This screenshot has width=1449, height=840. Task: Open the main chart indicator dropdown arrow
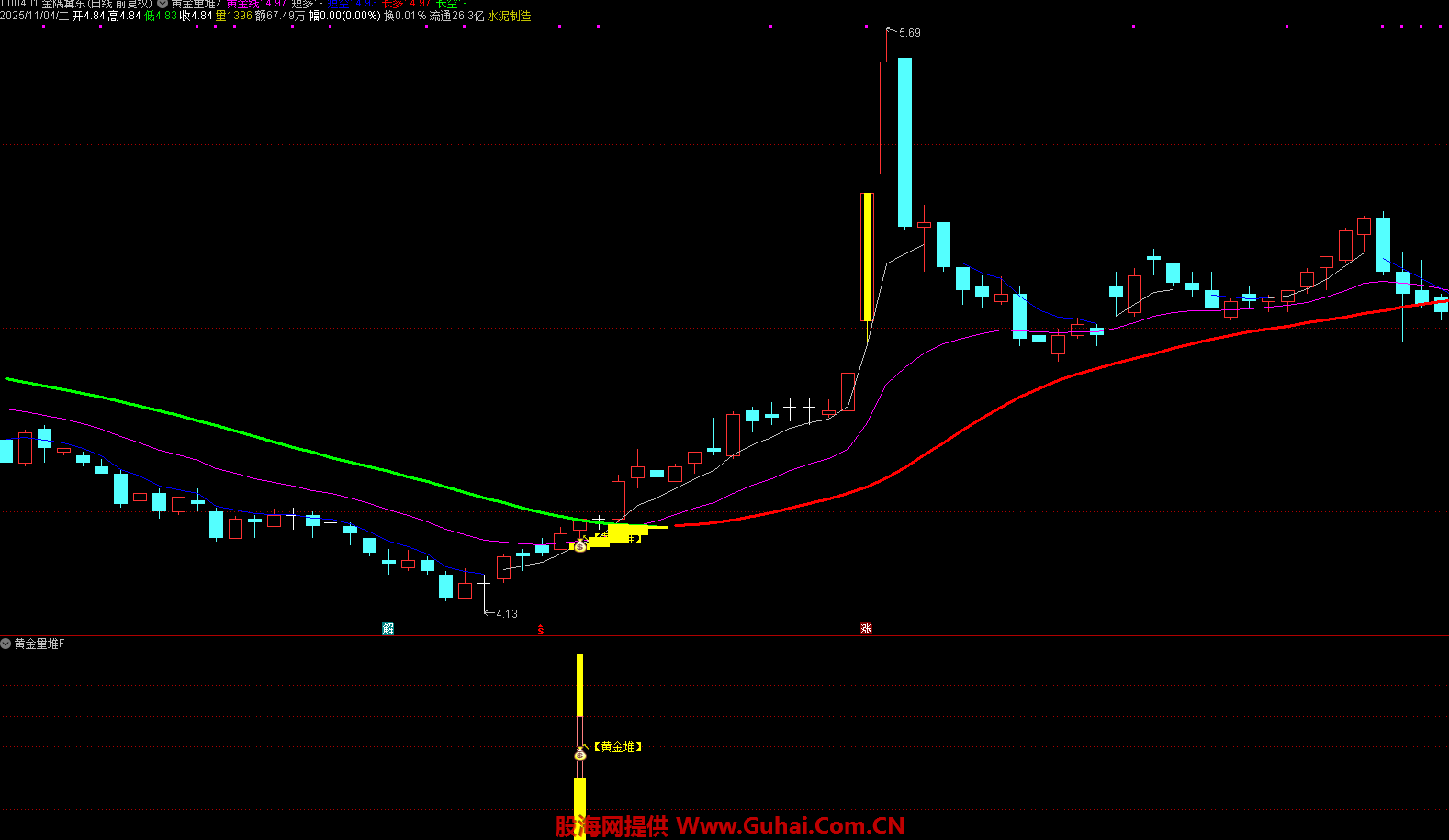(163, 4)
